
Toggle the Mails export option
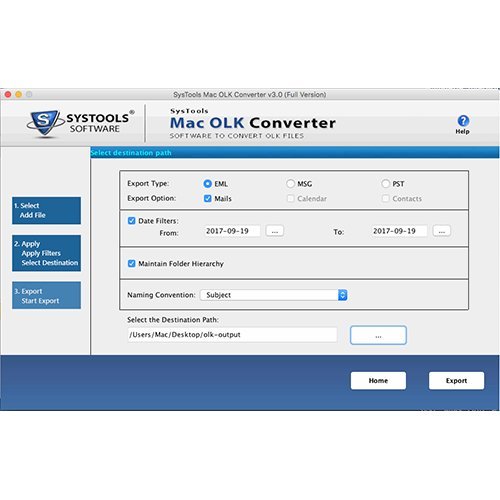pyautogui.click(x=208, y=199)
